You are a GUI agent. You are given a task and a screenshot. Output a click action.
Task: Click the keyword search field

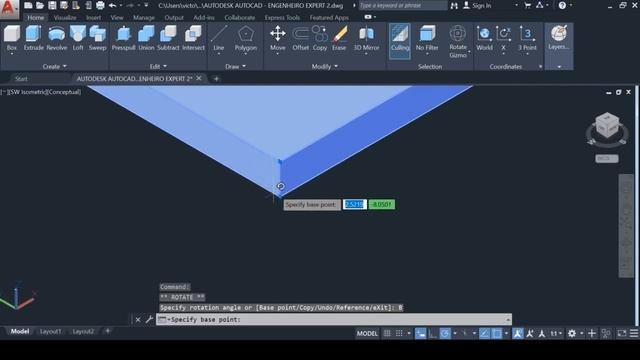403,5
